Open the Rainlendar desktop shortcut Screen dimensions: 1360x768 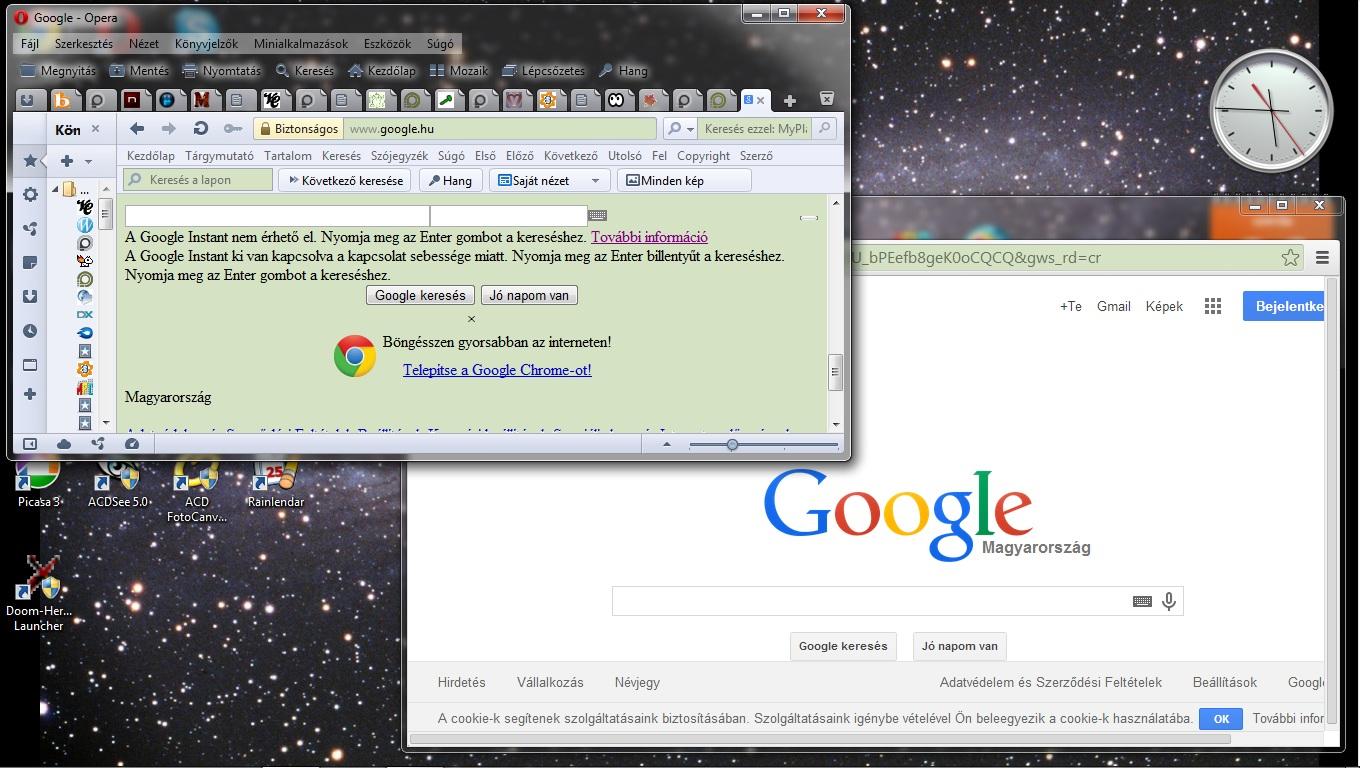point(275,484)
